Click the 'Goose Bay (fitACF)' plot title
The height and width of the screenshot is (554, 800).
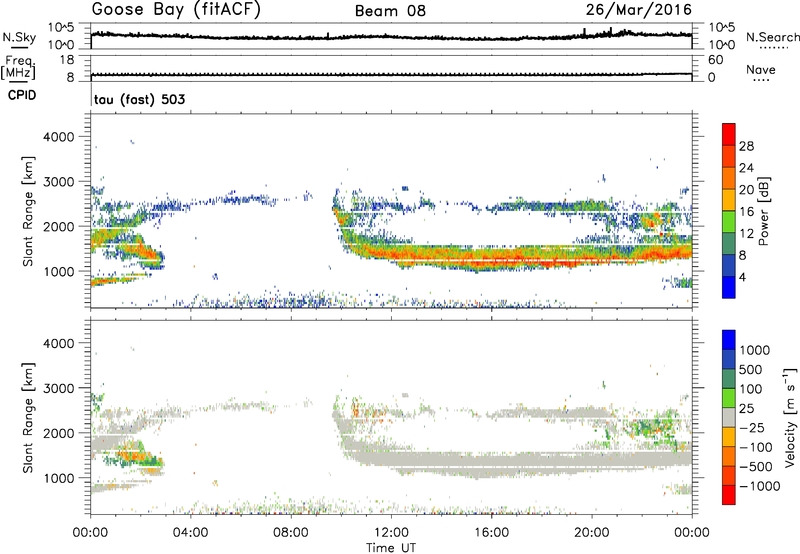[x=176, y=10]
